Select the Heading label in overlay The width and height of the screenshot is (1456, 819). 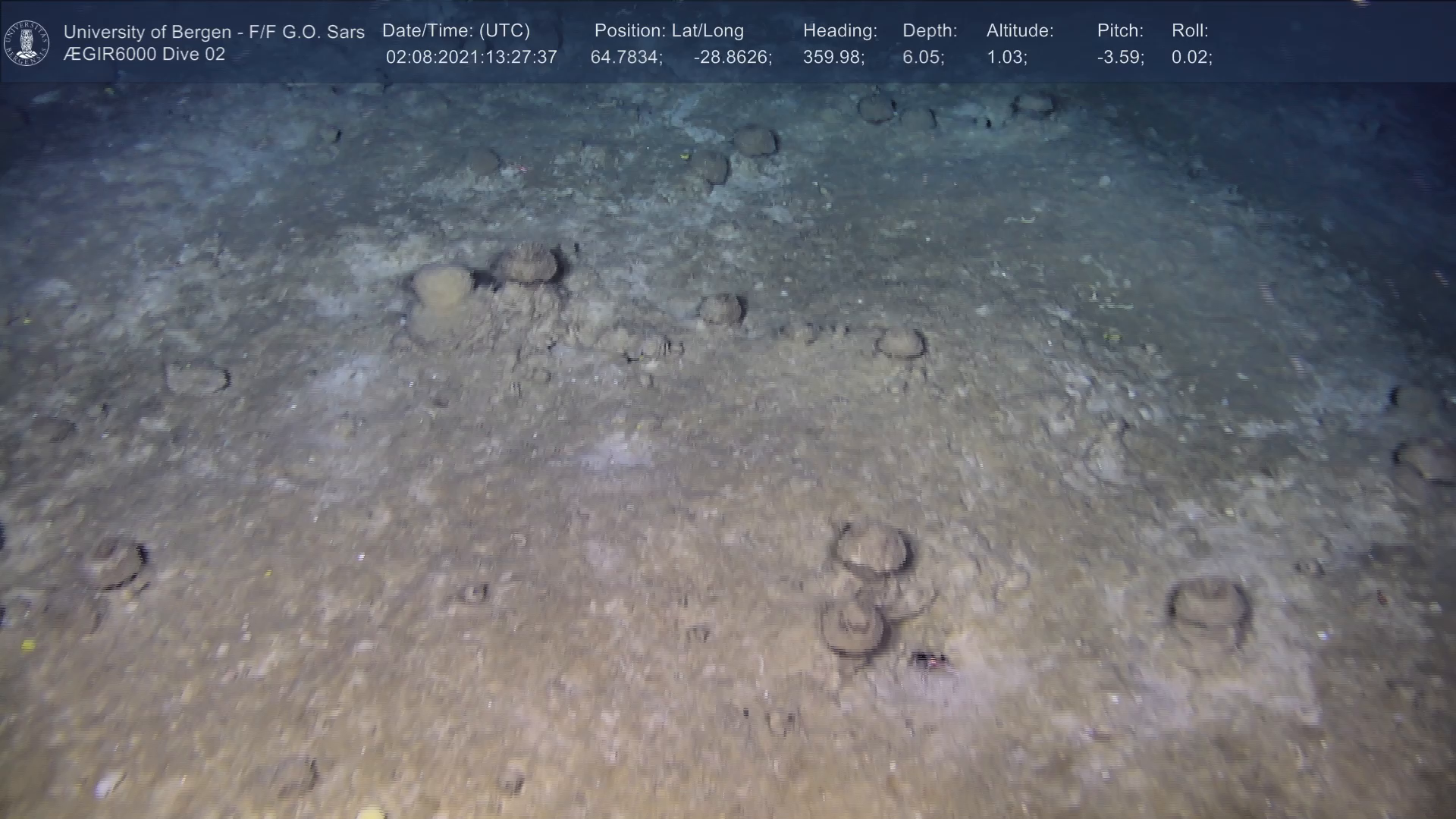(x=839, y=31)
